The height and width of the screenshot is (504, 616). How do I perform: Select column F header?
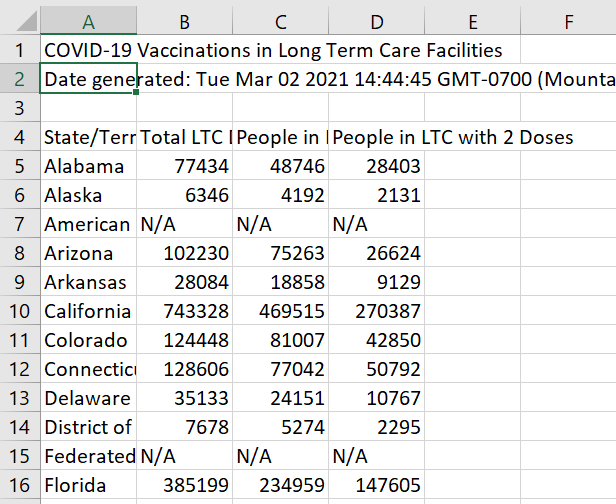[568, 21]
